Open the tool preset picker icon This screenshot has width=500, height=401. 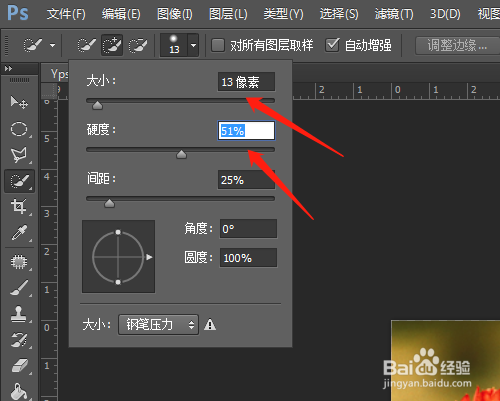[33, 45]
